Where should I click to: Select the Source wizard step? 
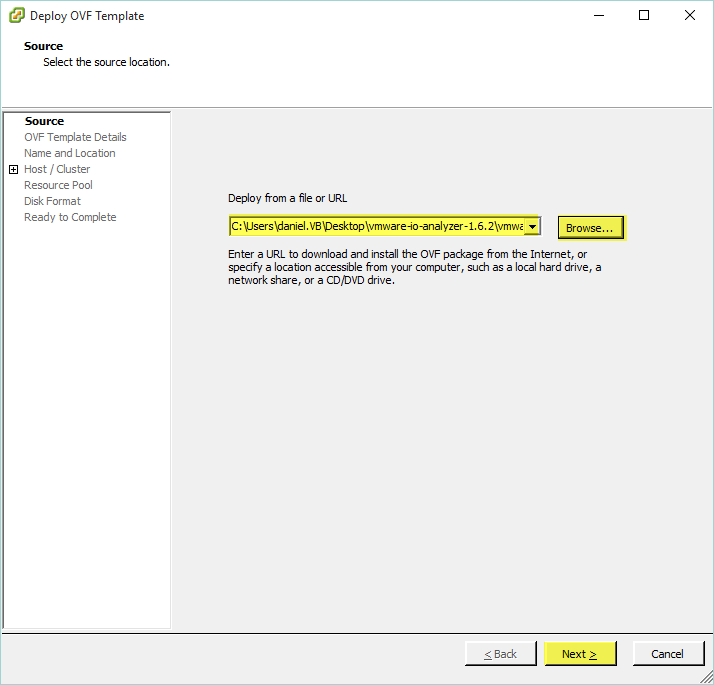click(44, 121)
